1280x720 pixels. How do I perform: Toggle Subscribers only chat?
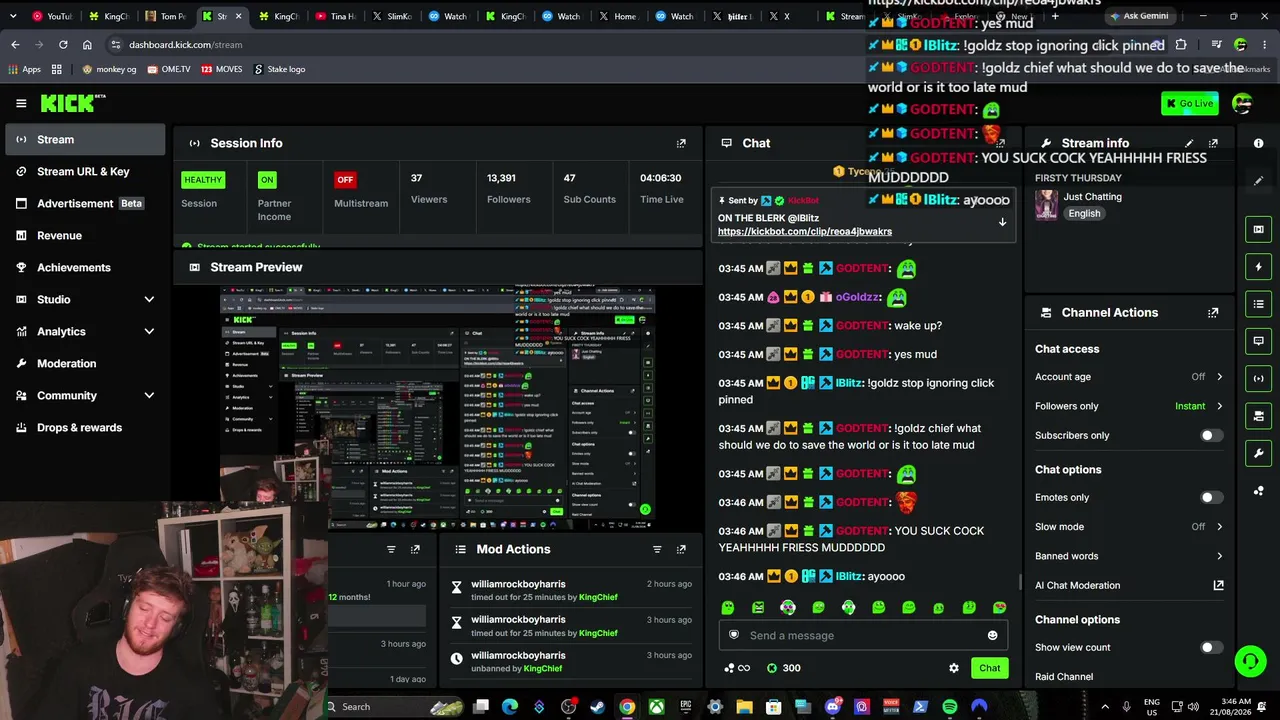click(x=1211, y=435)
